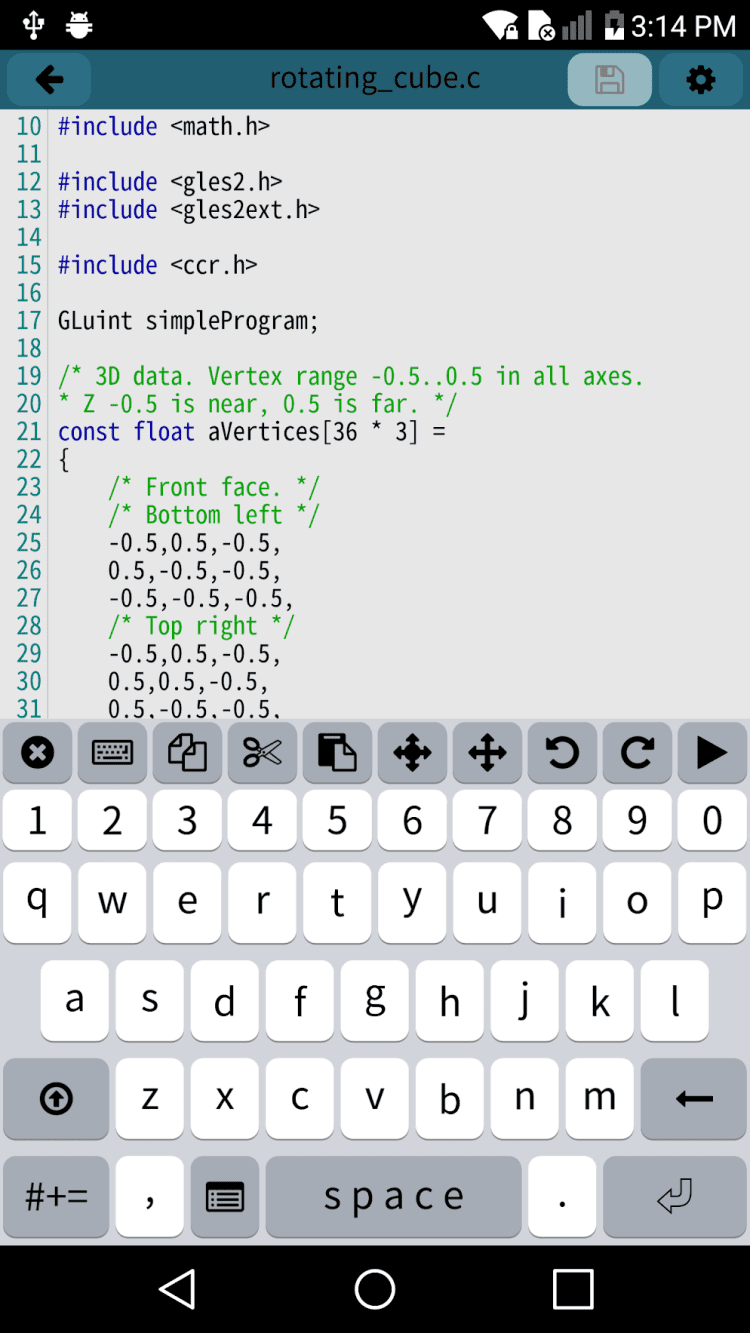Undo the last edit
Image resolution: width=750 pixels, height=1333 pixels.
tap(563, 753)
